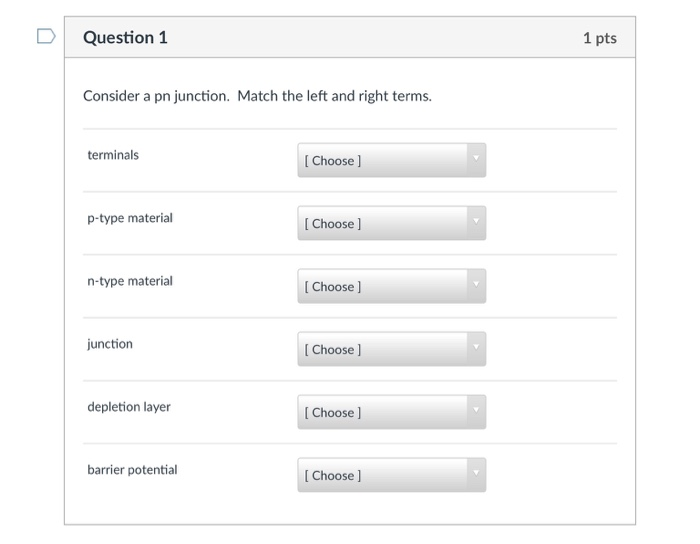Open the barrier potential Choose dropdown
Viewport: 700px width, 544px height.
pos(392,475)
